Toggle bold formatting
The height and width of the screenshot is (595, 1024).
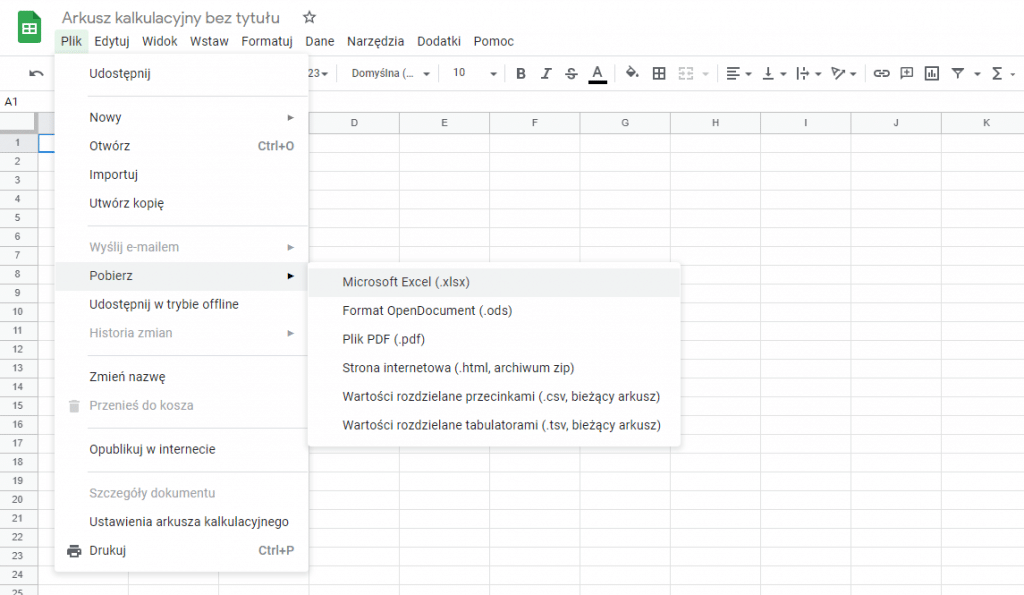520,73
